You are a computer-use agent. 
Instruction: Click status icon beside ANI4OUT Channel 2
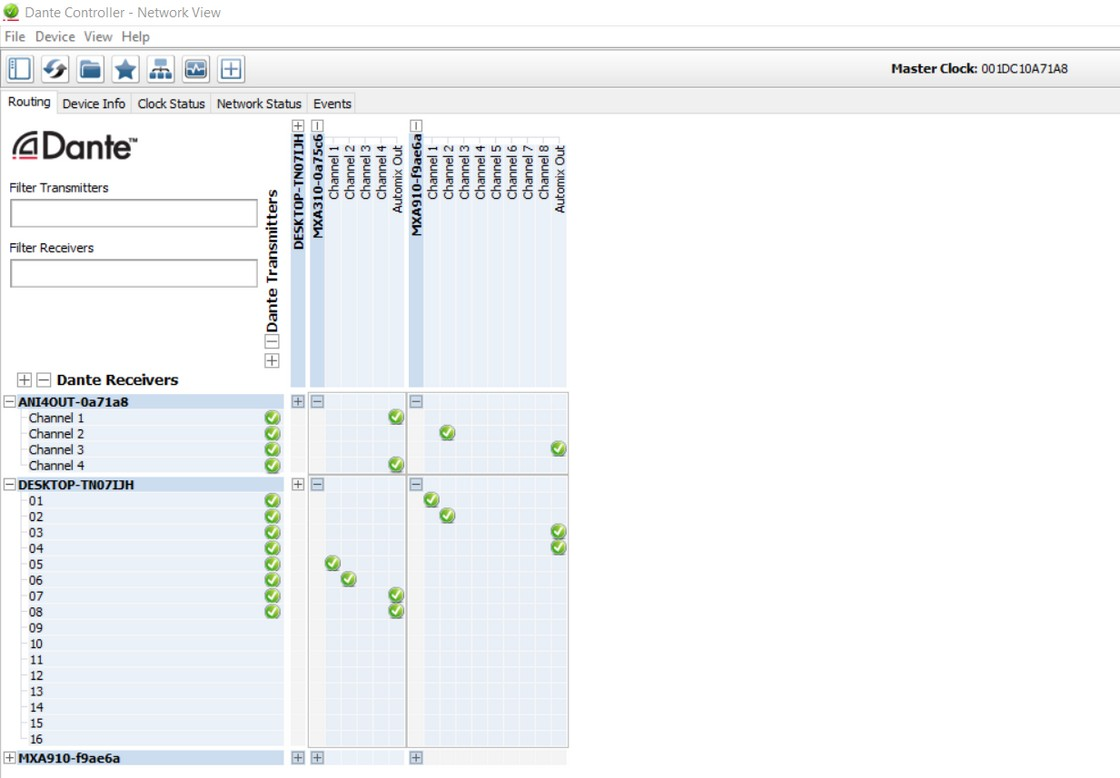click(272, 434)
